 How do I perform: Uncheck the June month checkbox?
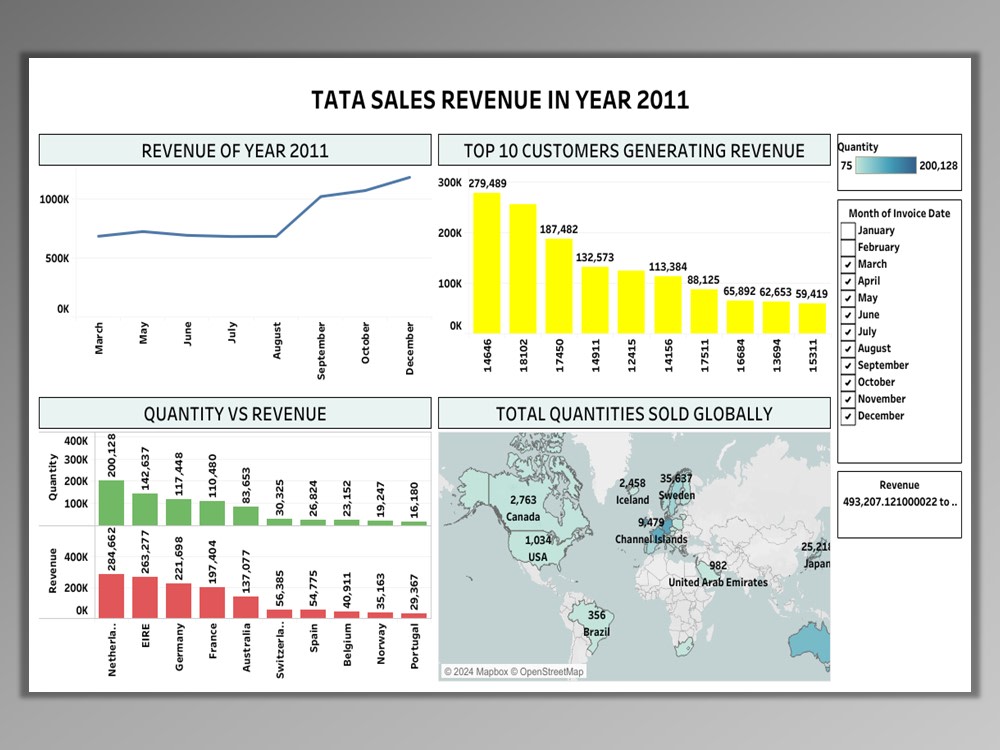pyautogui.click(x=848, y=315)
